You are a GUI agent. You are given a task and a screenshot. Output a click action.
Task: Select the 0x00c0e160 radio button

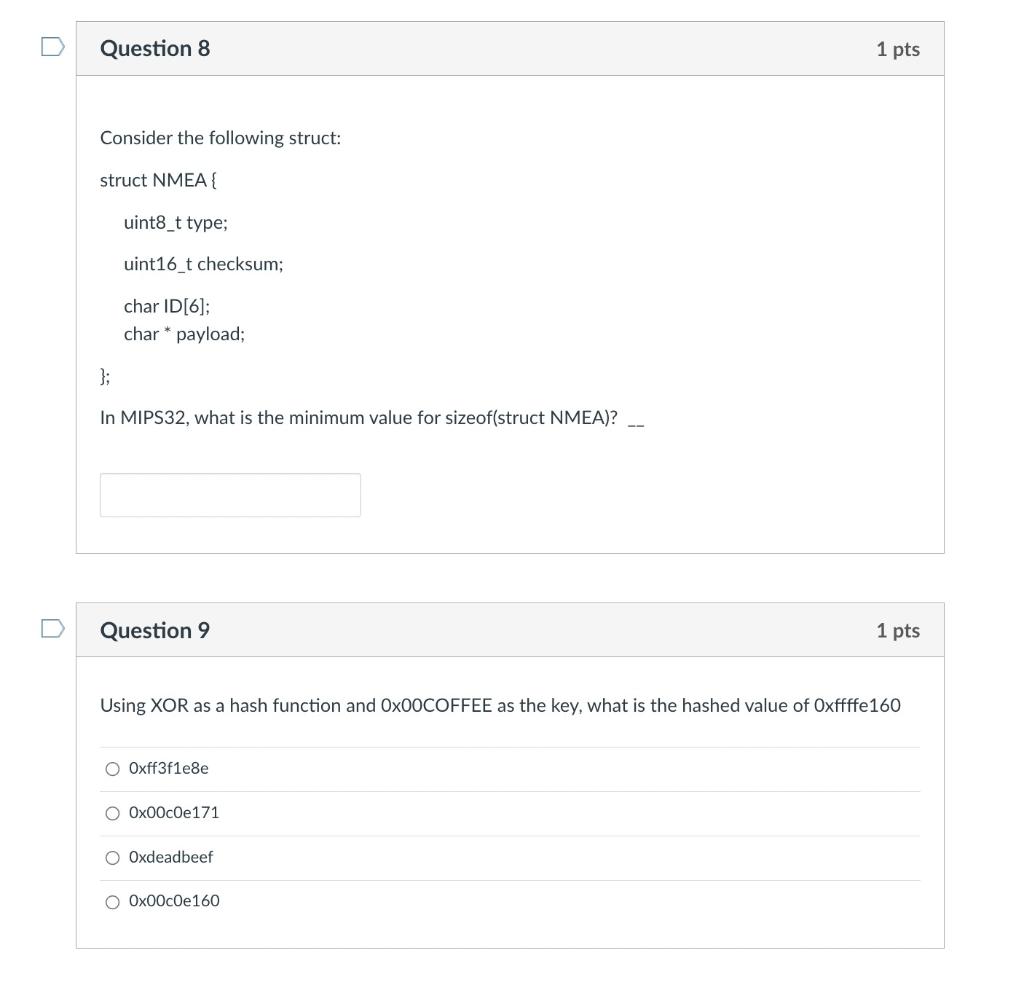coord(112,900)
